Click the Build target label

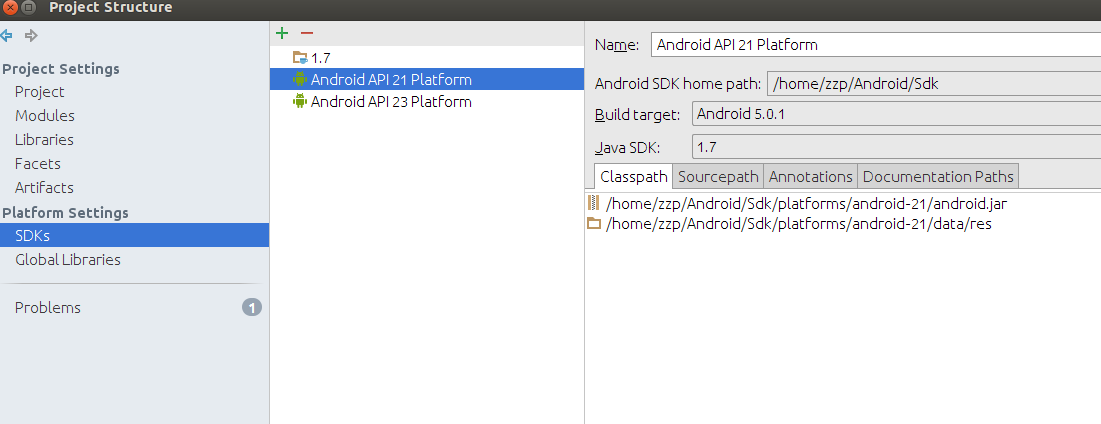tap(638, 115)
